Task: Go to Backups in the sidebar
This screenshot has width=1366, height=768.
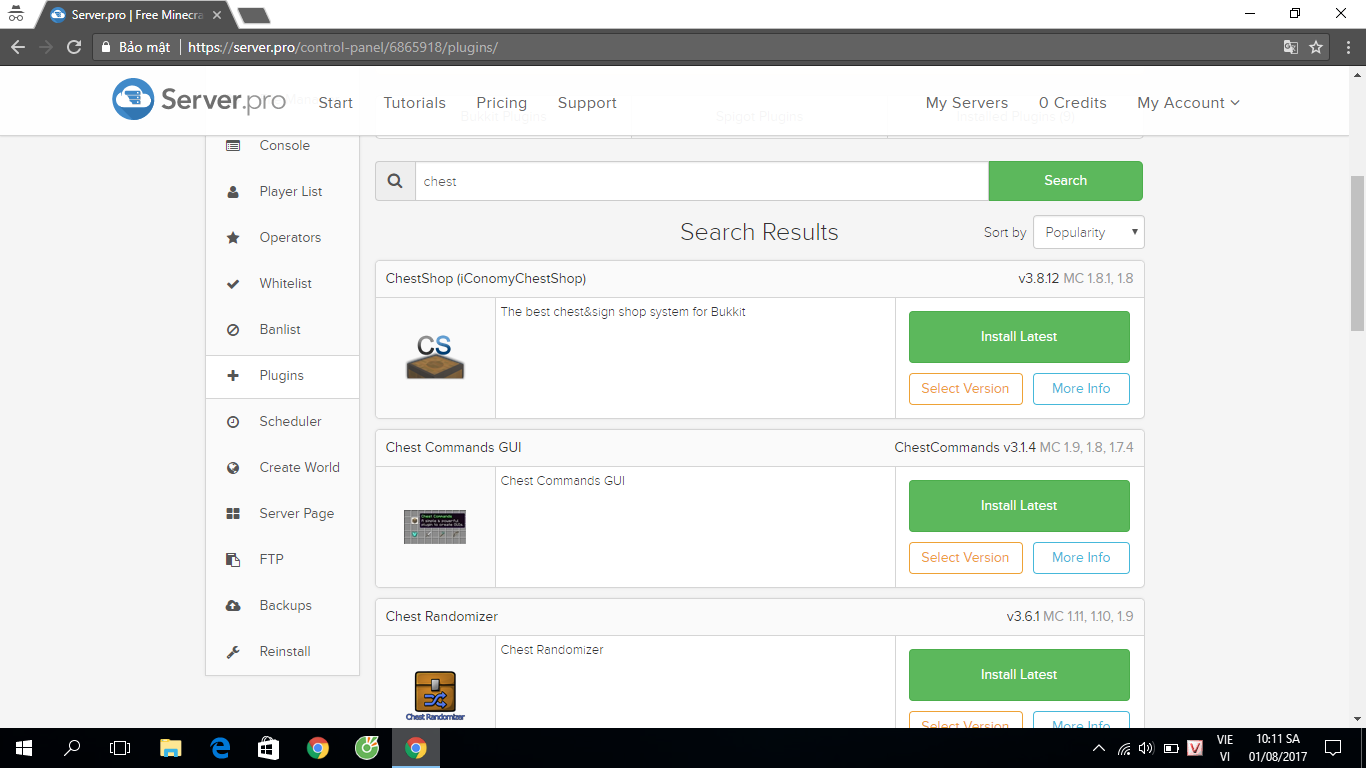Action: click(x=282, y=606)
